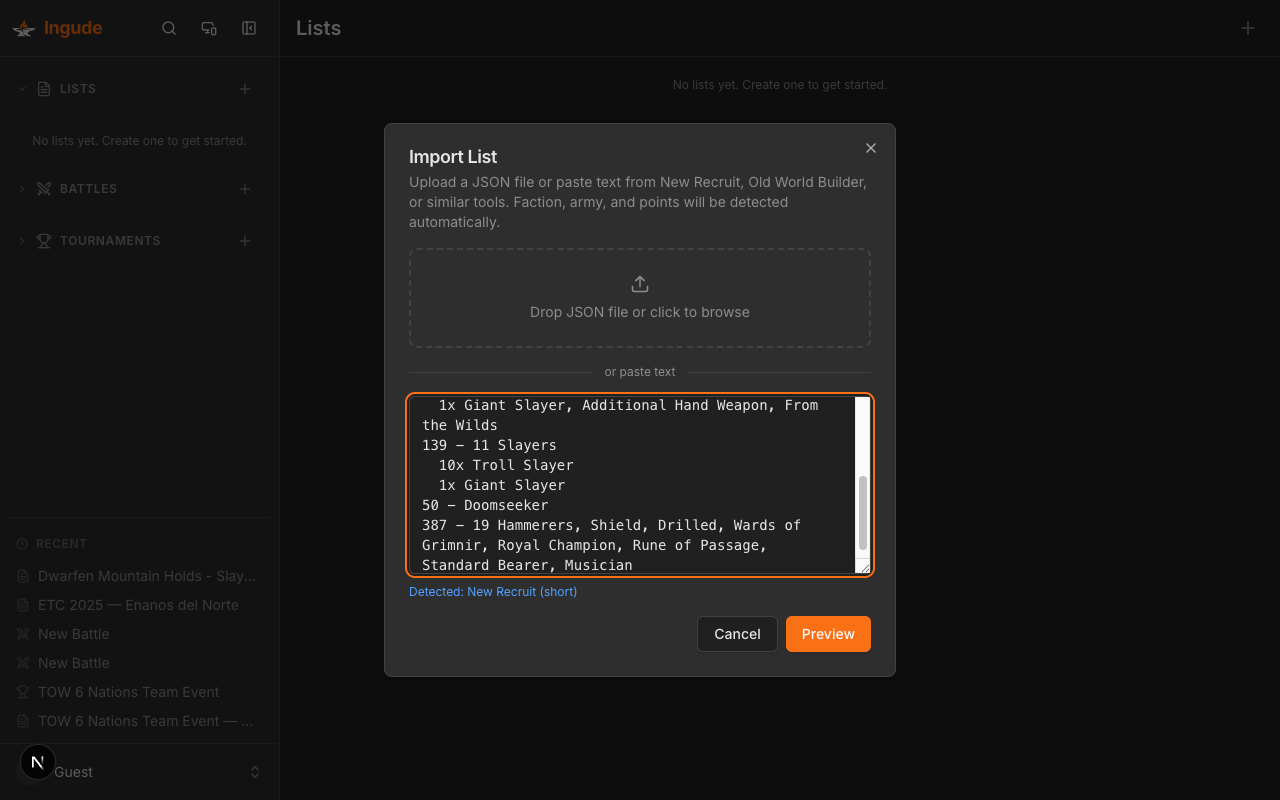Click the document icon next to LISTS
This screenshot has width=1280, height=800.
[x=42, y=88]
